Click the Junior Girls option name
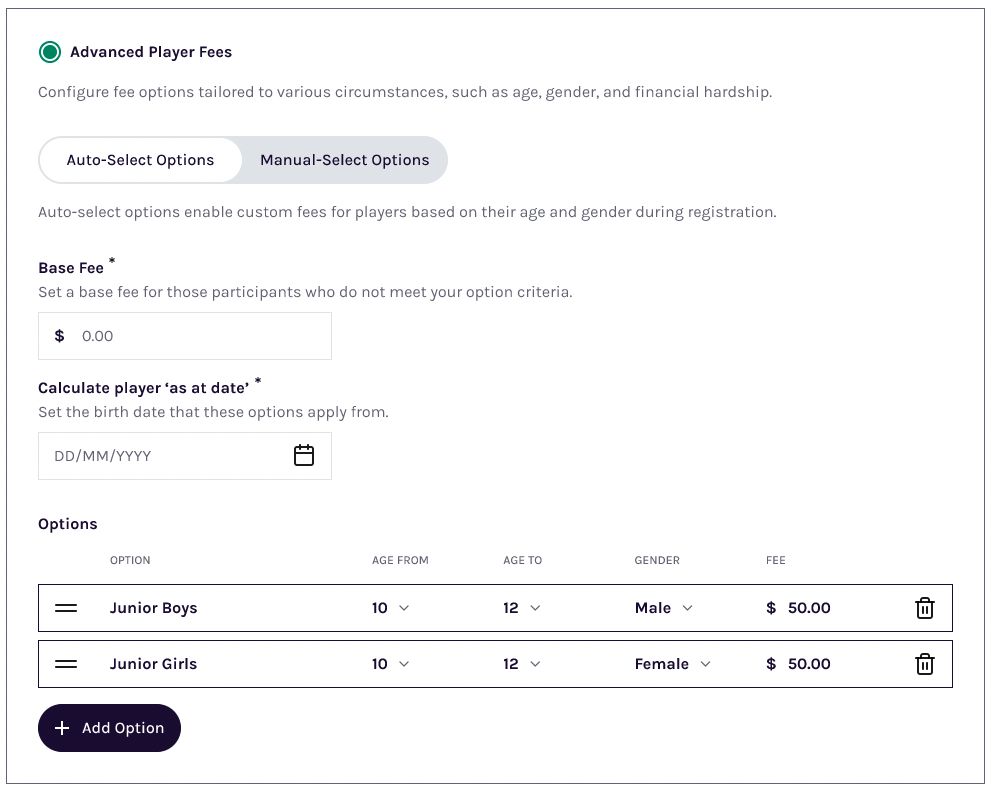 [154, 663]
